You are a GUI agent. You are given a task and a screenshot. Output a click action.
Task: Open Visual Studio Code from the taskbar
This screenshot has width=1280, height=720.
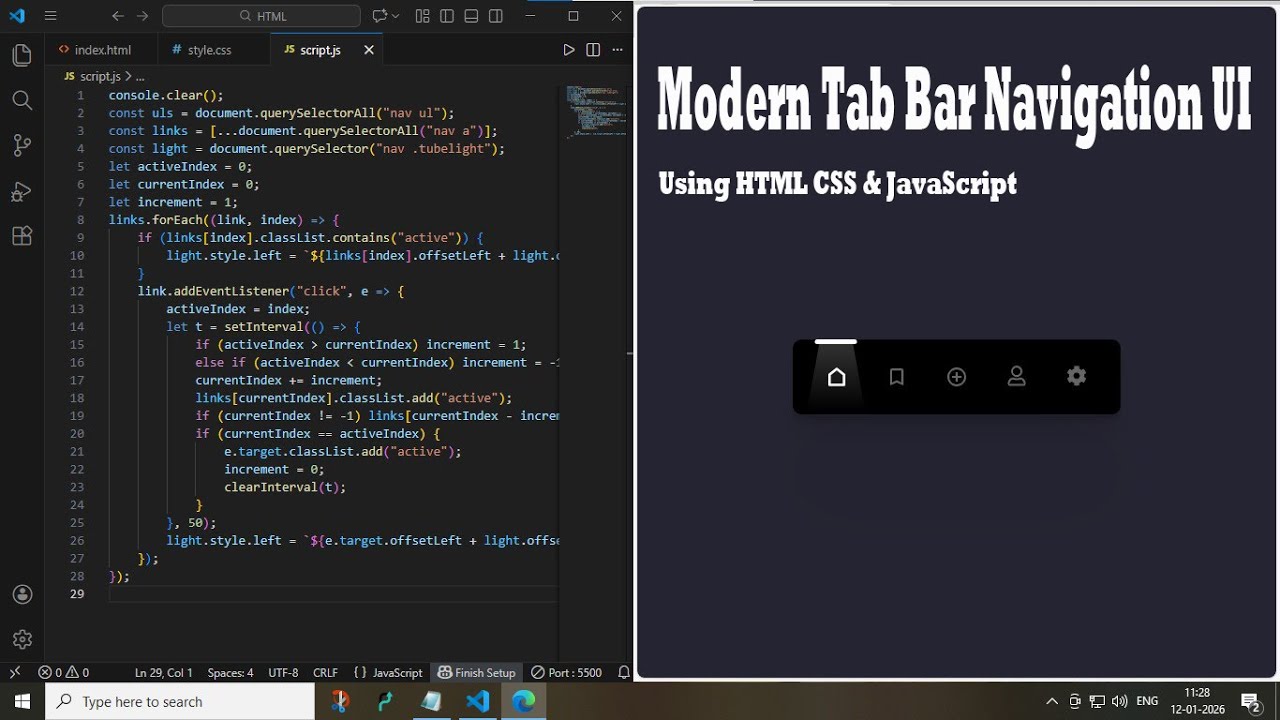click(478, 701)
